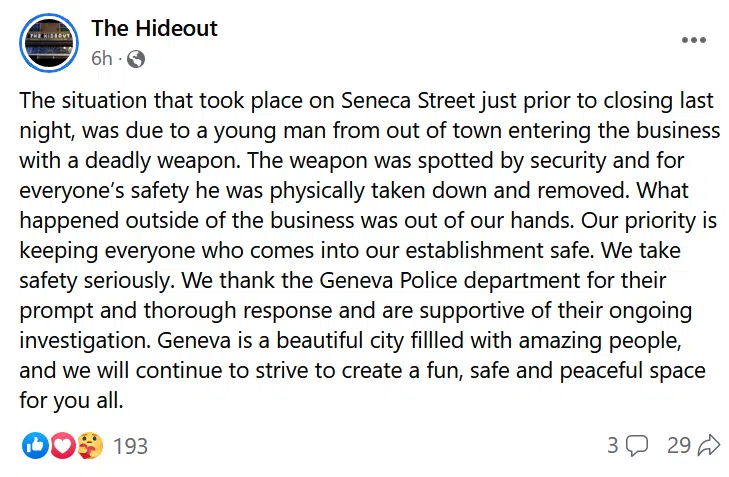Click the share arrow icon
The height and width of the screenshot is (477, 729).
[709, 445]
